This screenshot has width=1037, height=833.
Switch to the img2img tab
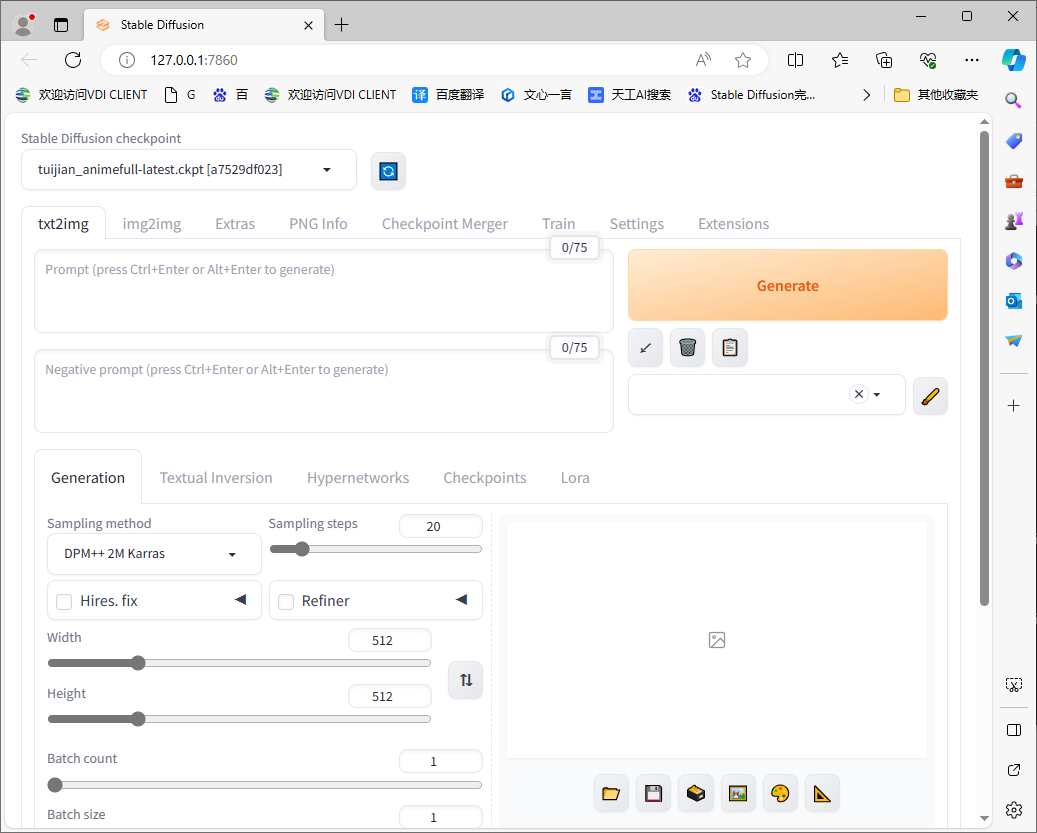click(151, 224)
